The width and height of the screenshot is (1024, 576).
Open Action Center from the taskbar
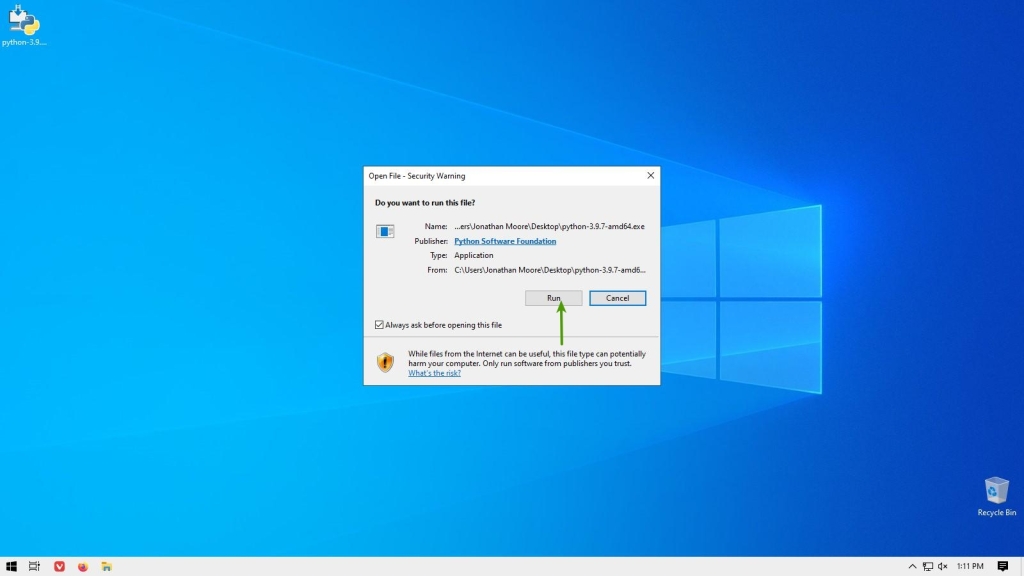click(x=1005, y=565)
